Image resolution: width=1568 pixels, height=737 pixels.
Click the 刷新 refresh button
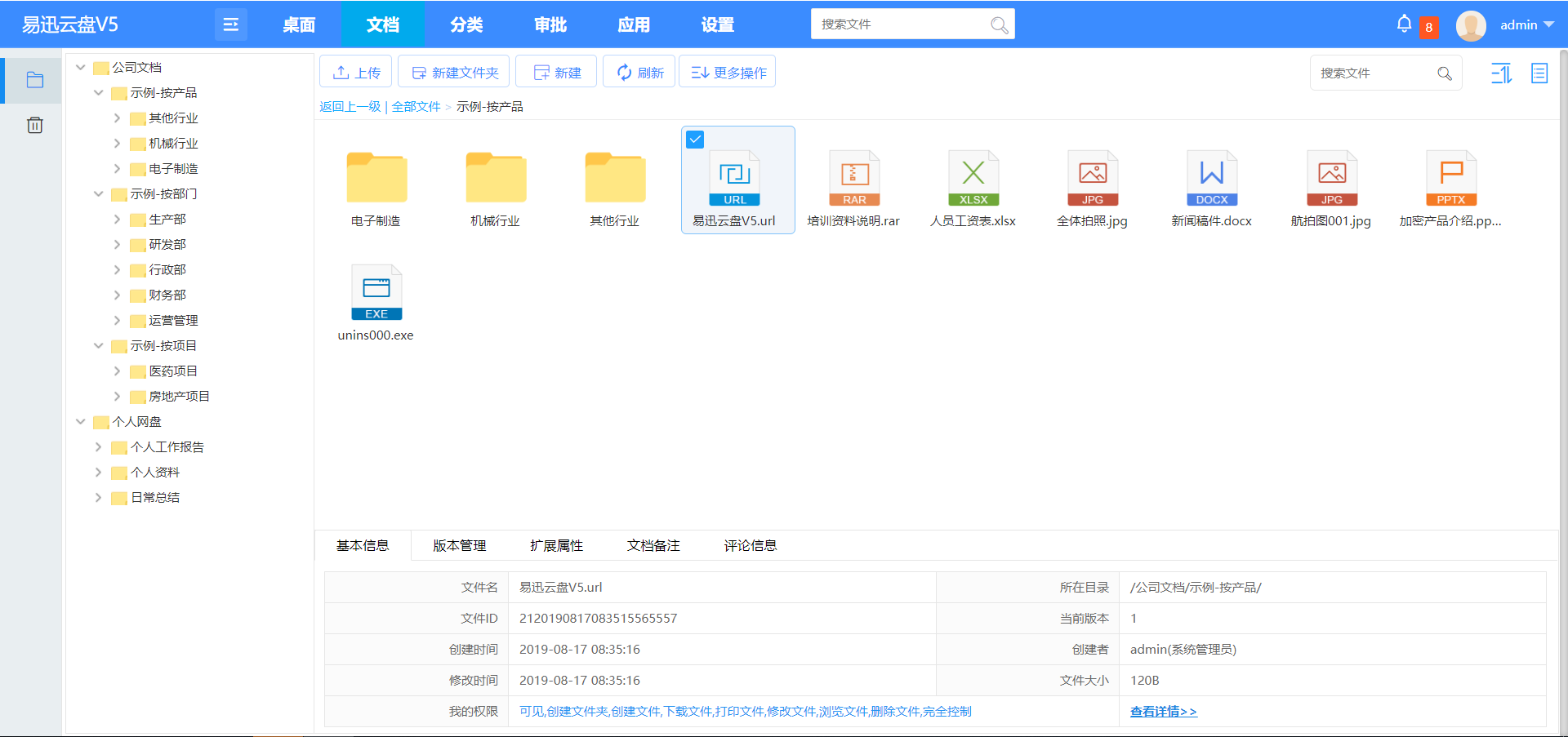(x=639, y=72)
